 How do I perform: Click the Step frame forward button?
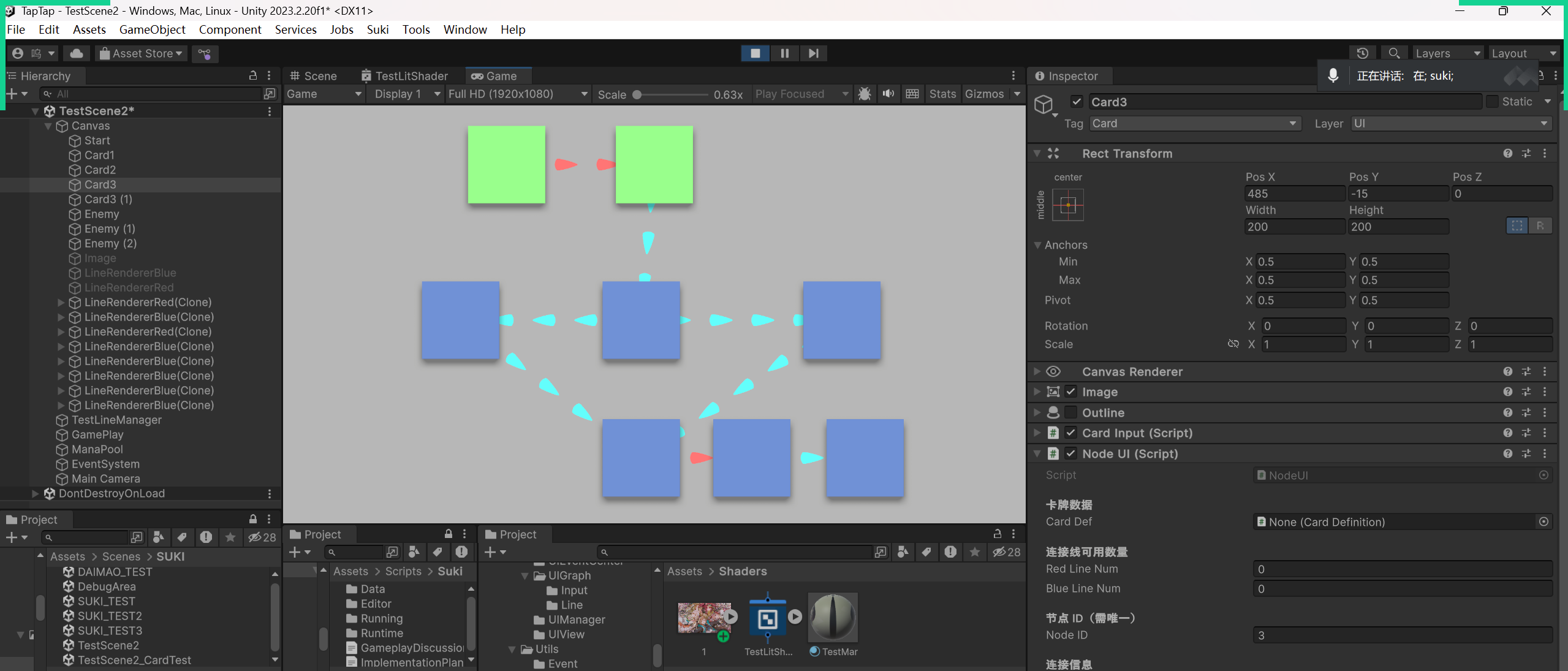coord(813,53)
